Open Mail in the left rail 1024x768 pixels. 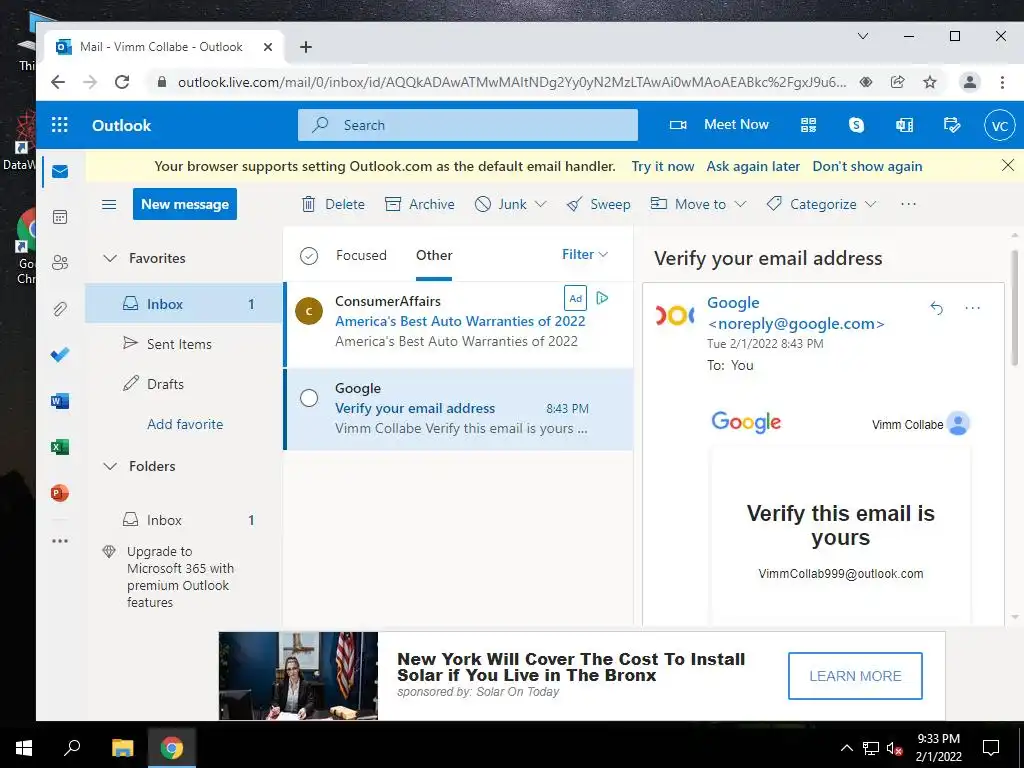[x=60, y=171]
